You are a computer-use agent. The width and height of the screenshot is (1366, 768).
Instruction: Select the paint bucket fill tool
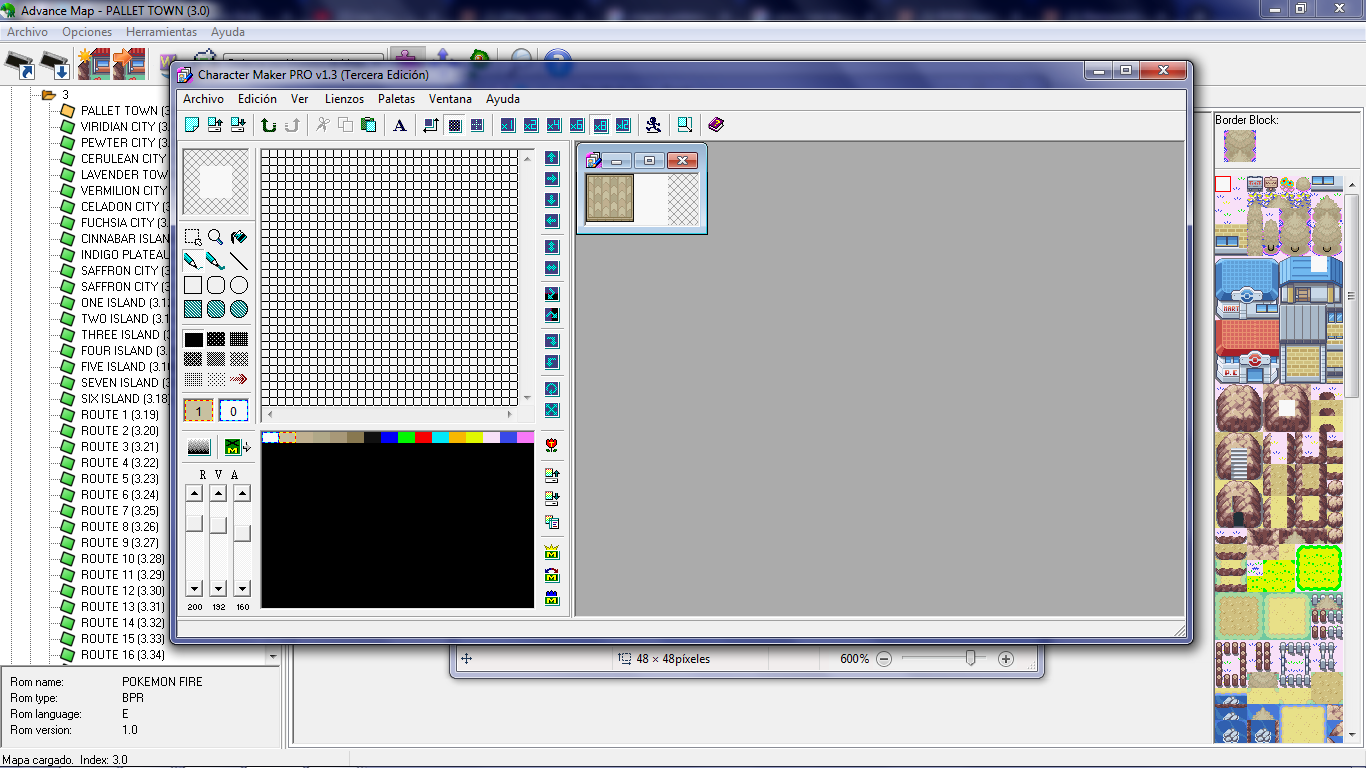coord(239,237)
